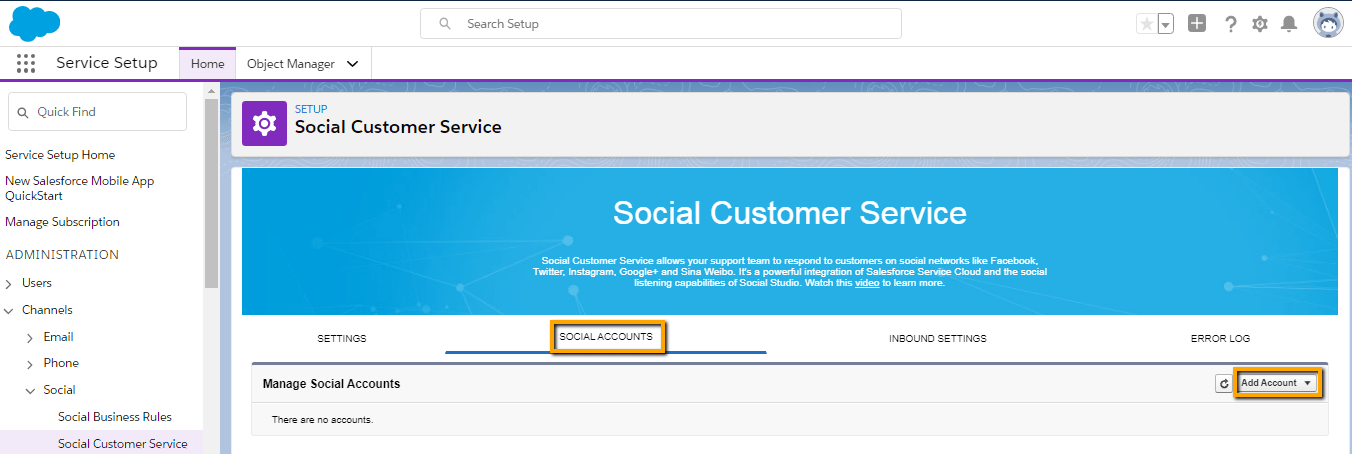Click the 'There are no accounts.' message
This screenshot has height=454, width=1352.
[322, 419]
